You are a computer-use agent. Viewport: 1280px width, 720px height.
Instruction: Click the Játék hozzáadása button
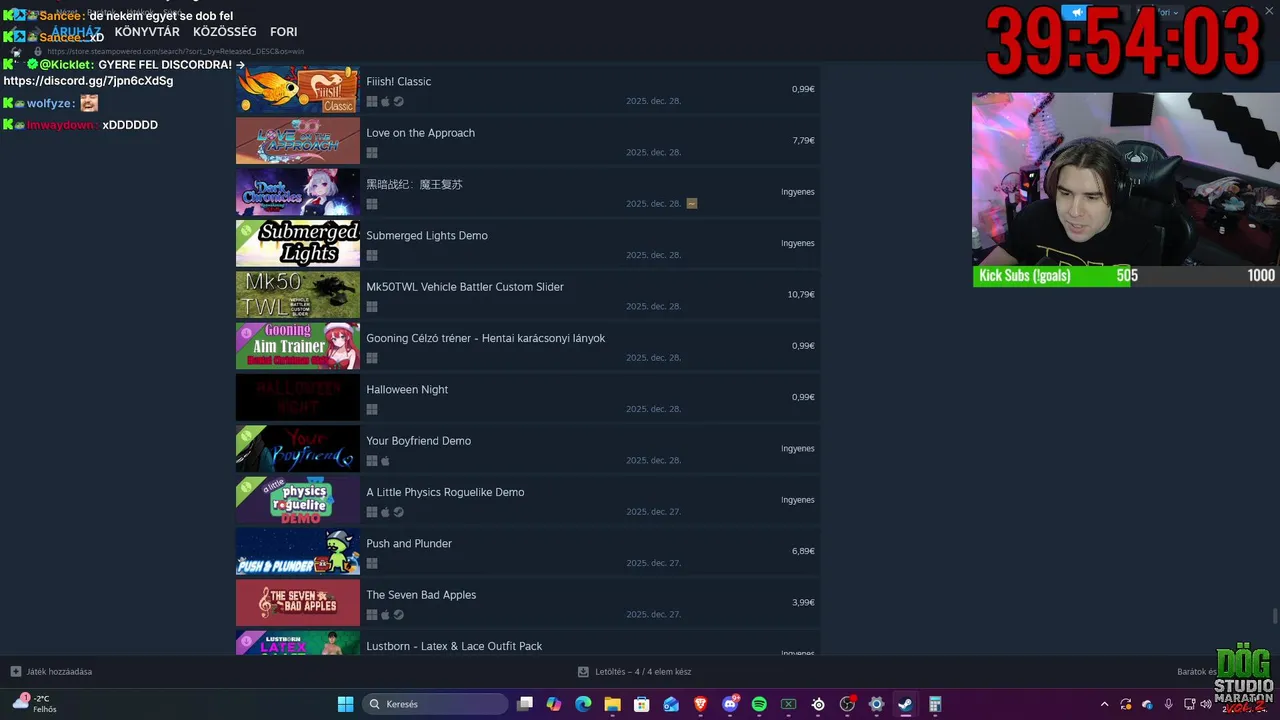tap(51, 671)
